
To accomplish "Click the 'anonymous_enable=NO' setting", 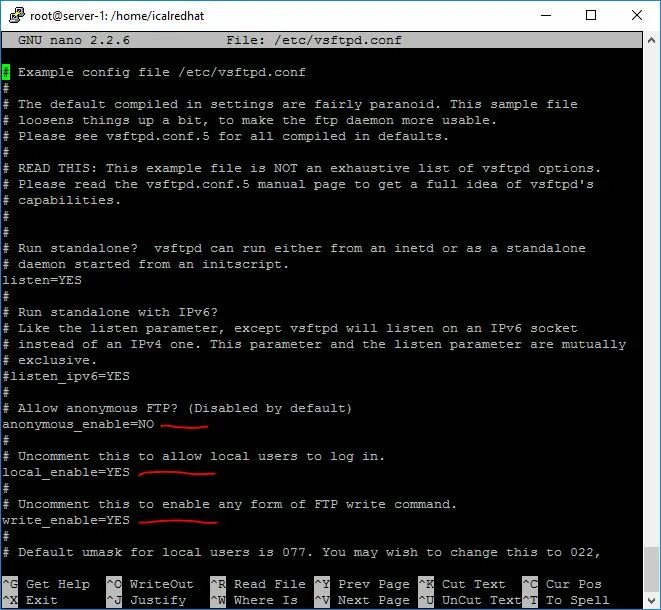I will click(x=78, y=424).
